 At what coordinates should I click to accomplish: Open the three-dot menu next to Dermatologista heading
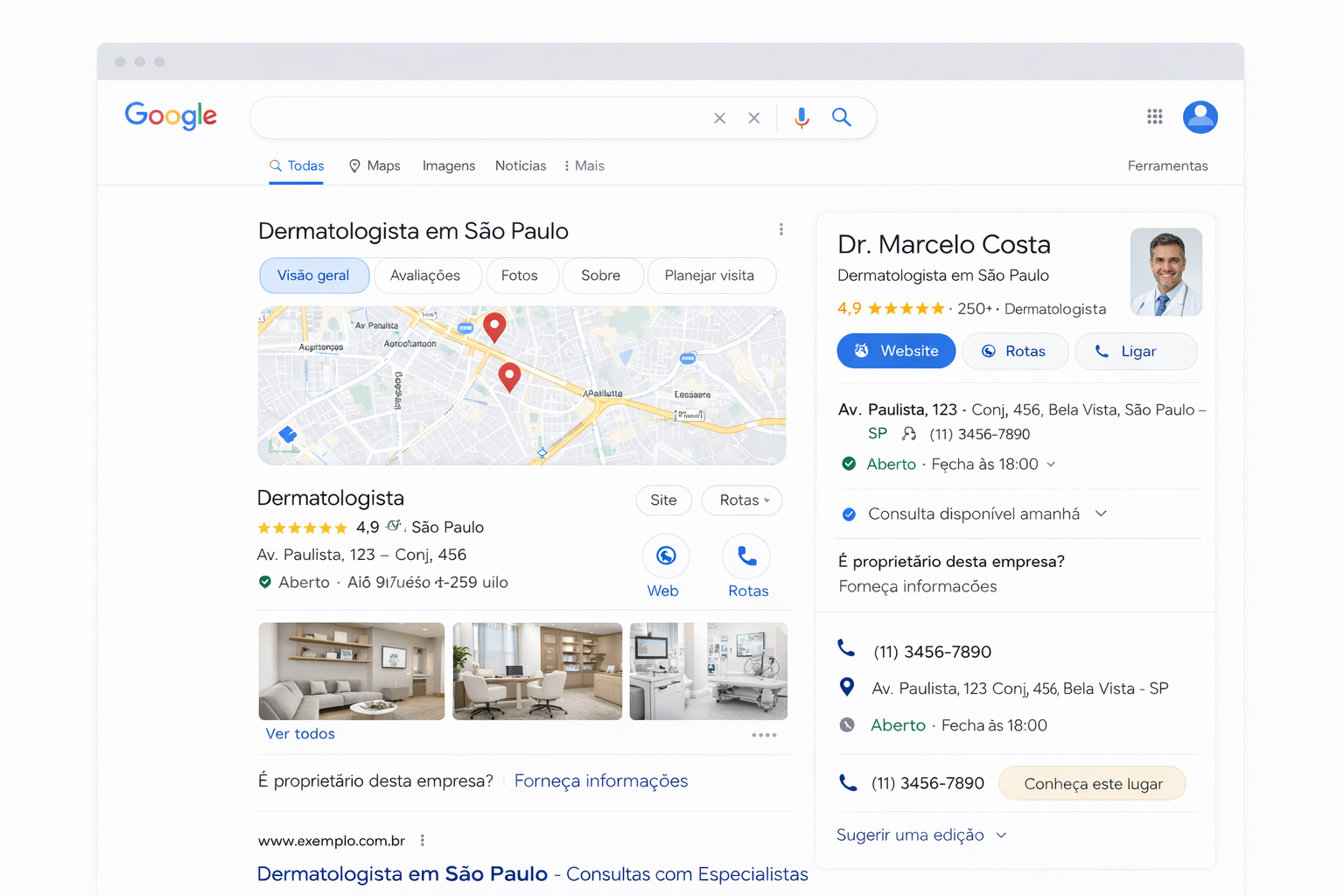click(x=781, y=229)
